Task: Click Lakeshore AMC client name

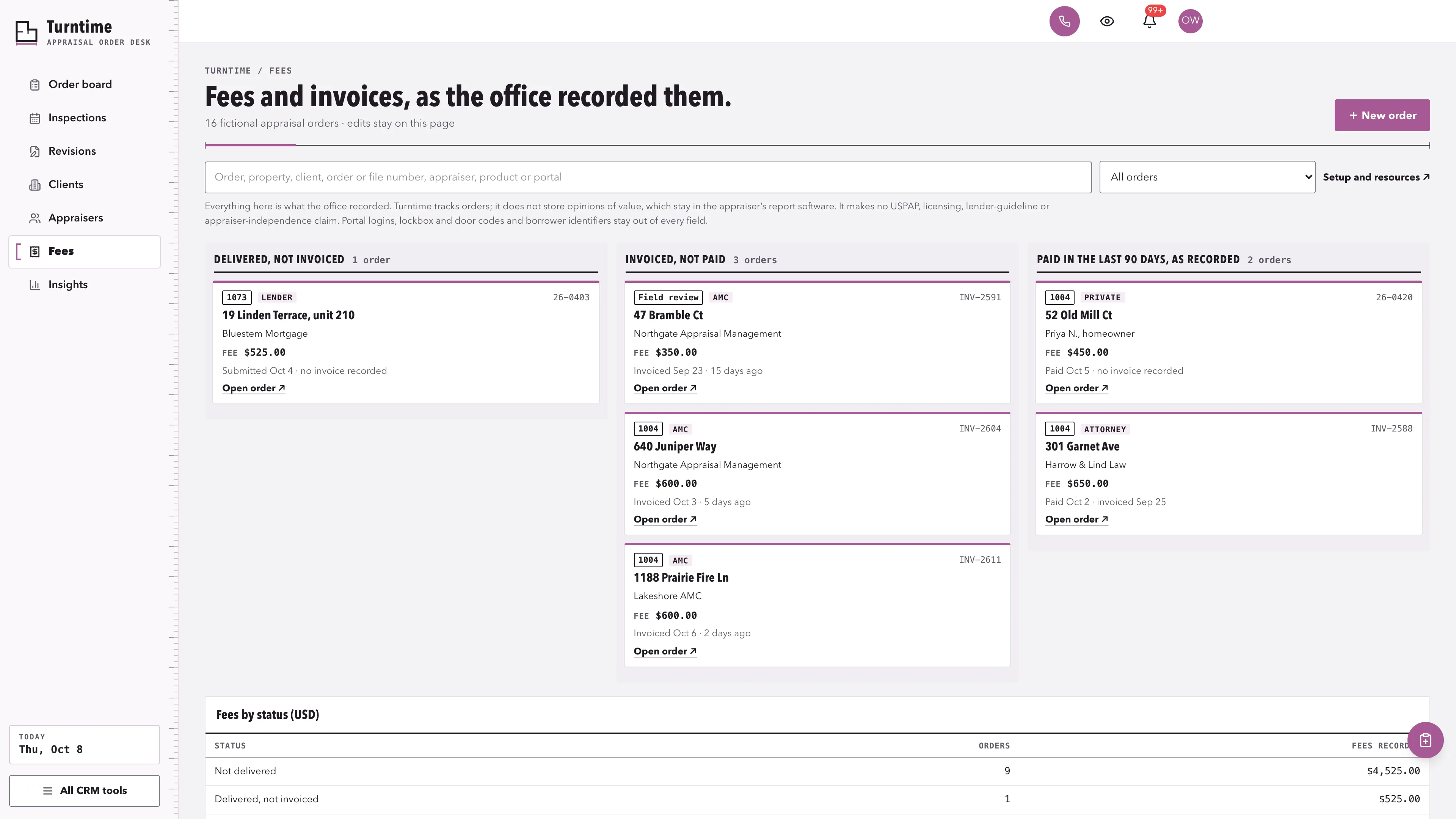Action: point(667,596)
